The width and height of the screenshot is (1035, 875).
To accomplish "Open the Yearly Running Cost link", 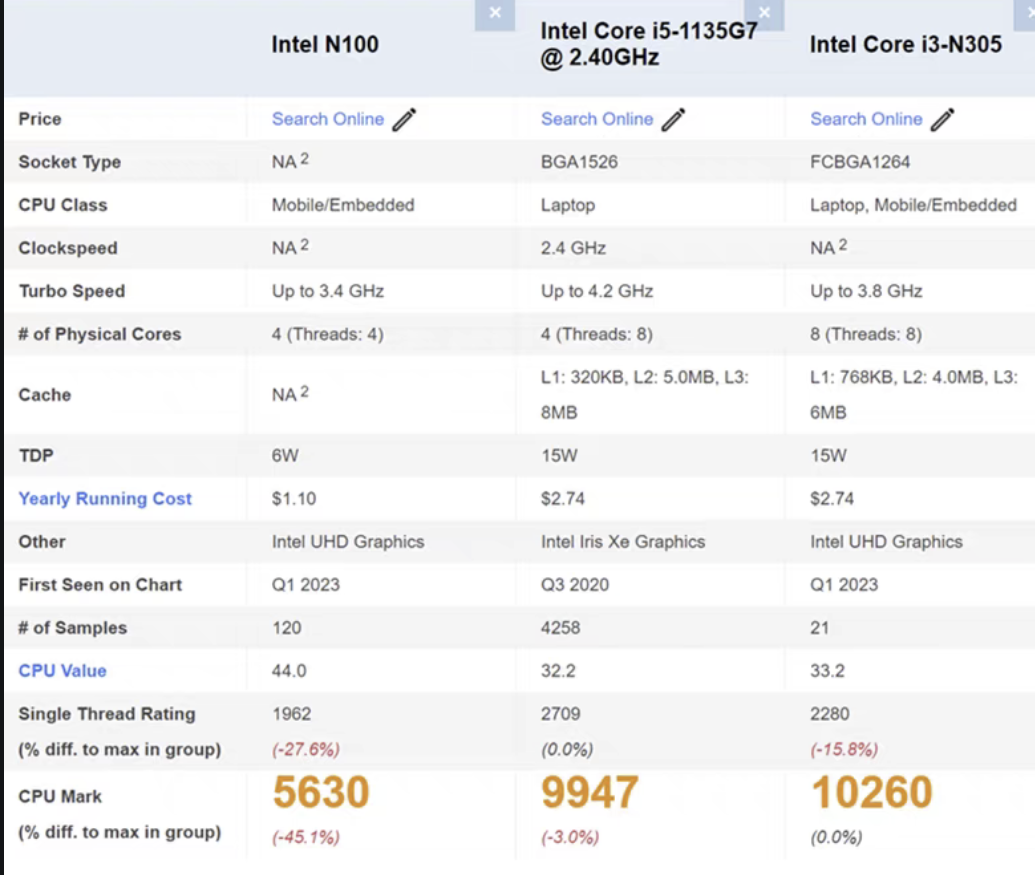I will pos(105,499).
